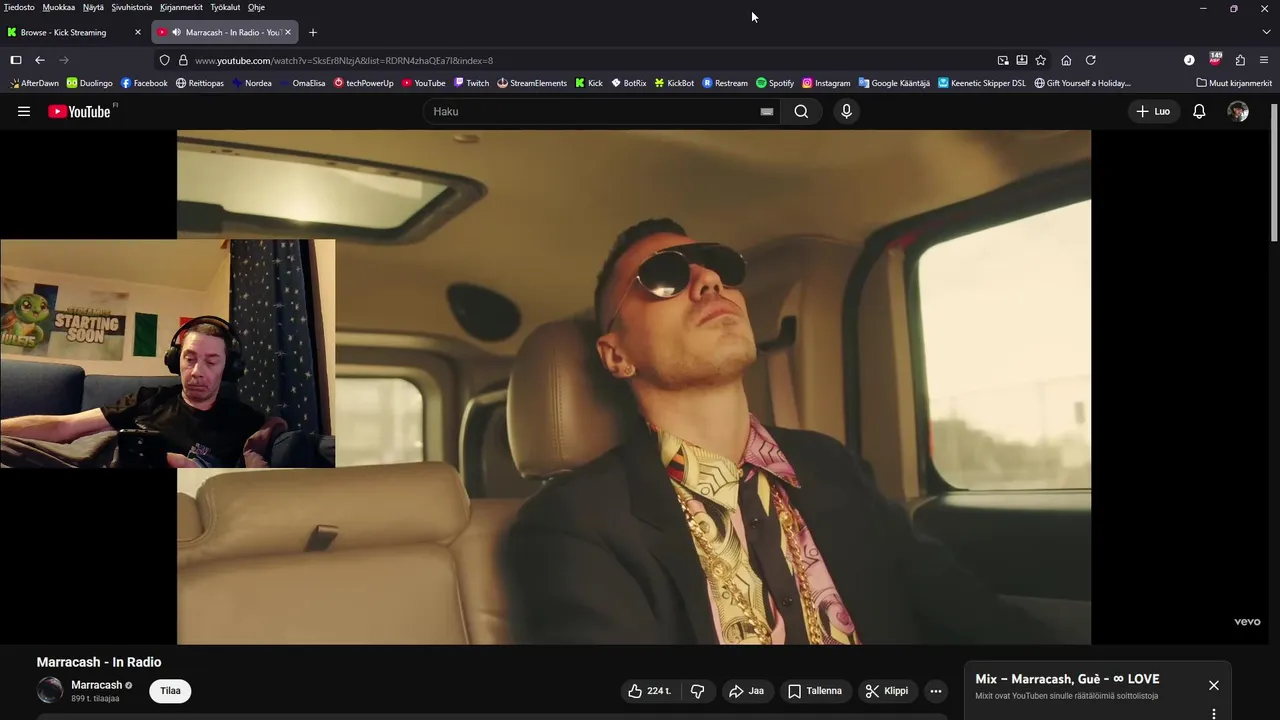Close the Marracash - In Radio tab
Screen dimensions: 1280x720
(288, 32)
